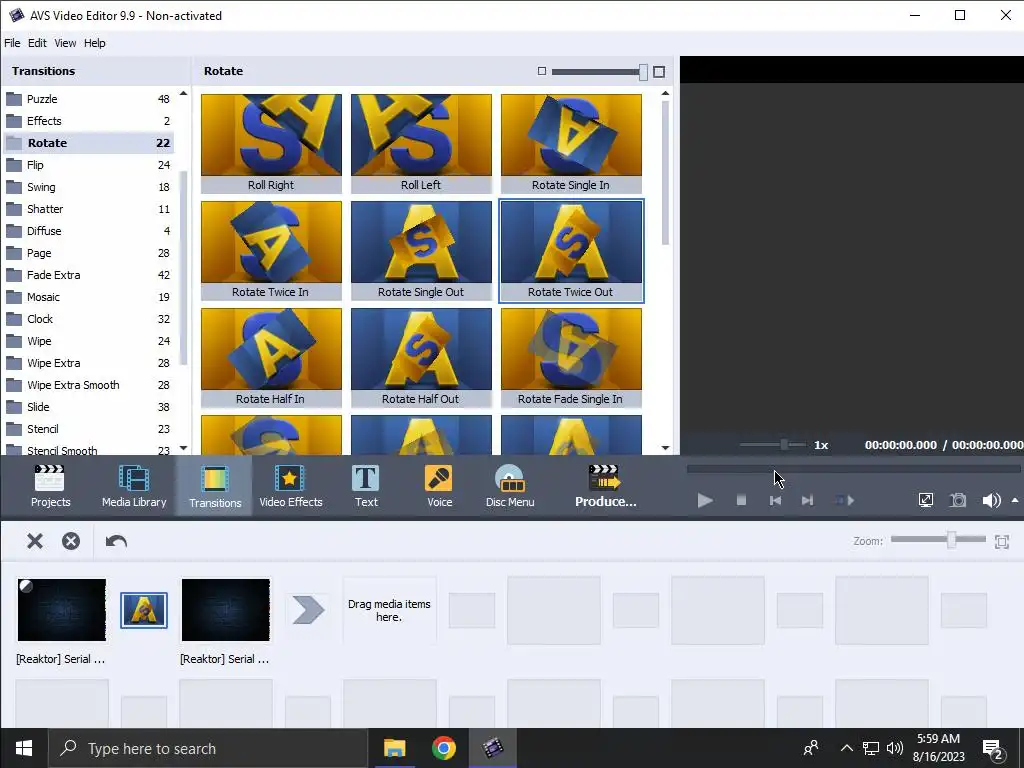Select the Shatter transitions folder
The height and width of the screenshot is (768, 1024).
click(x=88, y=209)
